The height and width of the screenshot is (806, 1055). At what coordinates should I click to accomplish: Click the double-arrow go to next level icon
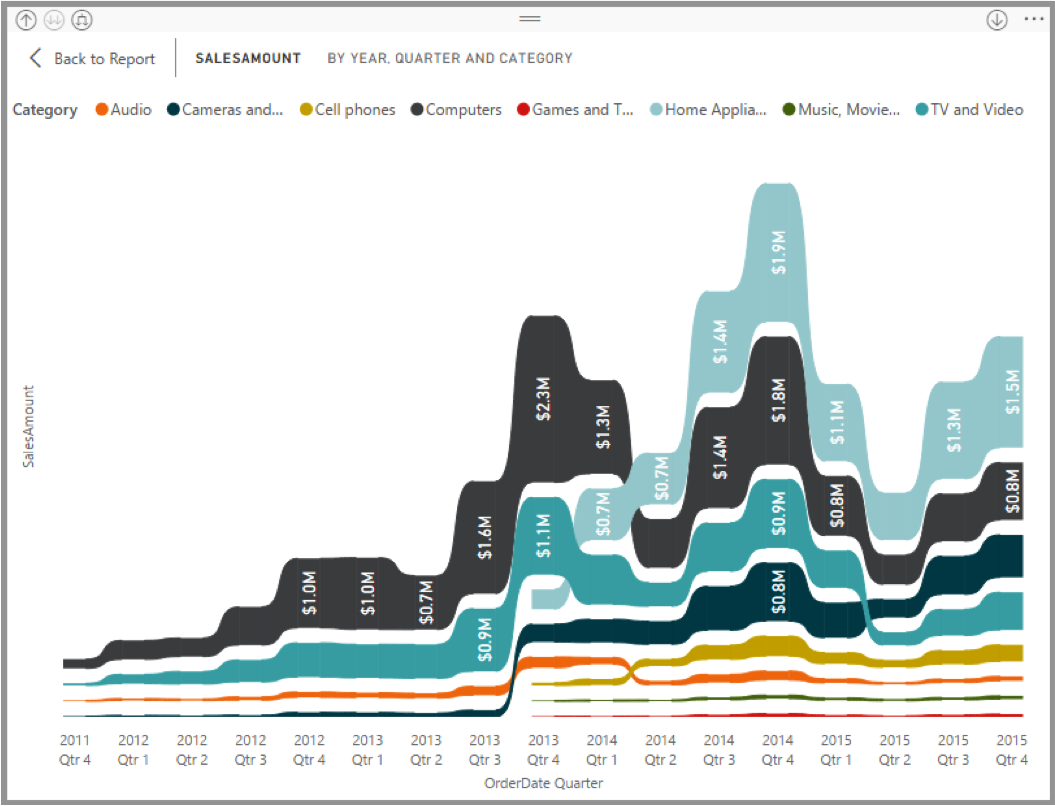(x=54, y=20)
